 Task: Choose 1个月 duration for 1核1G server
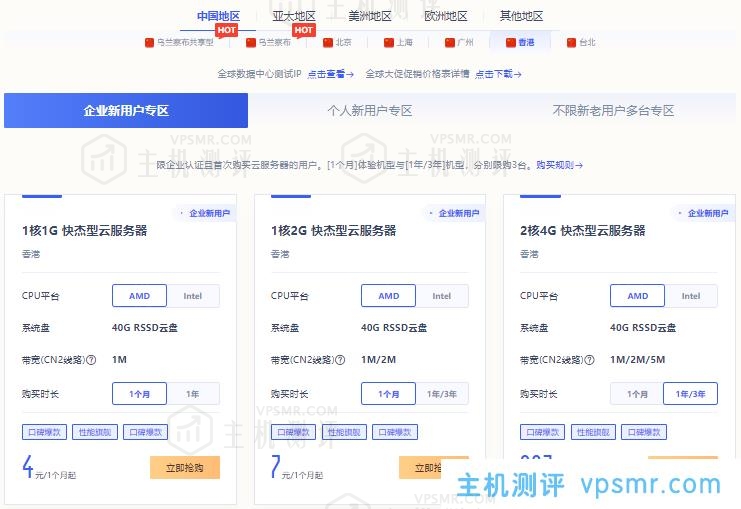(x=139, y=394)
